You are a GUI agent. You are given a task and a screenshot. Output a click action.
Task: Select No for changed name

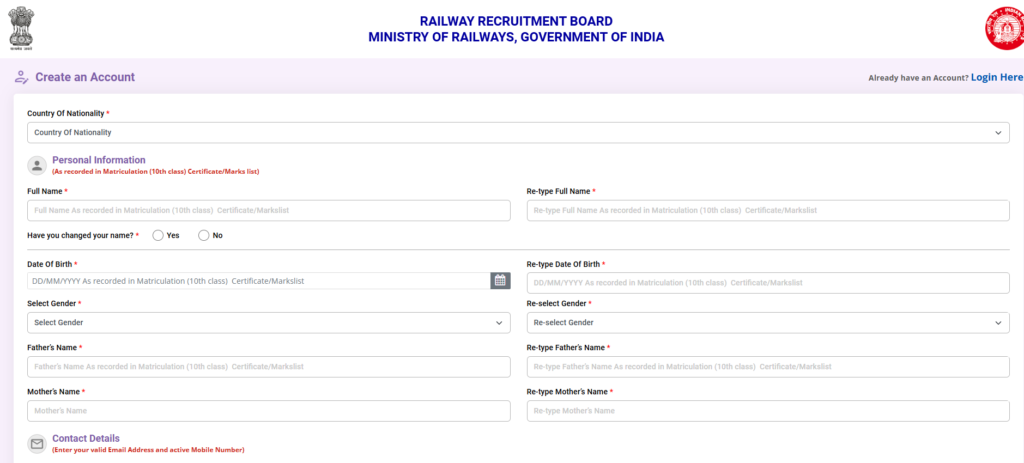[204, 235]
